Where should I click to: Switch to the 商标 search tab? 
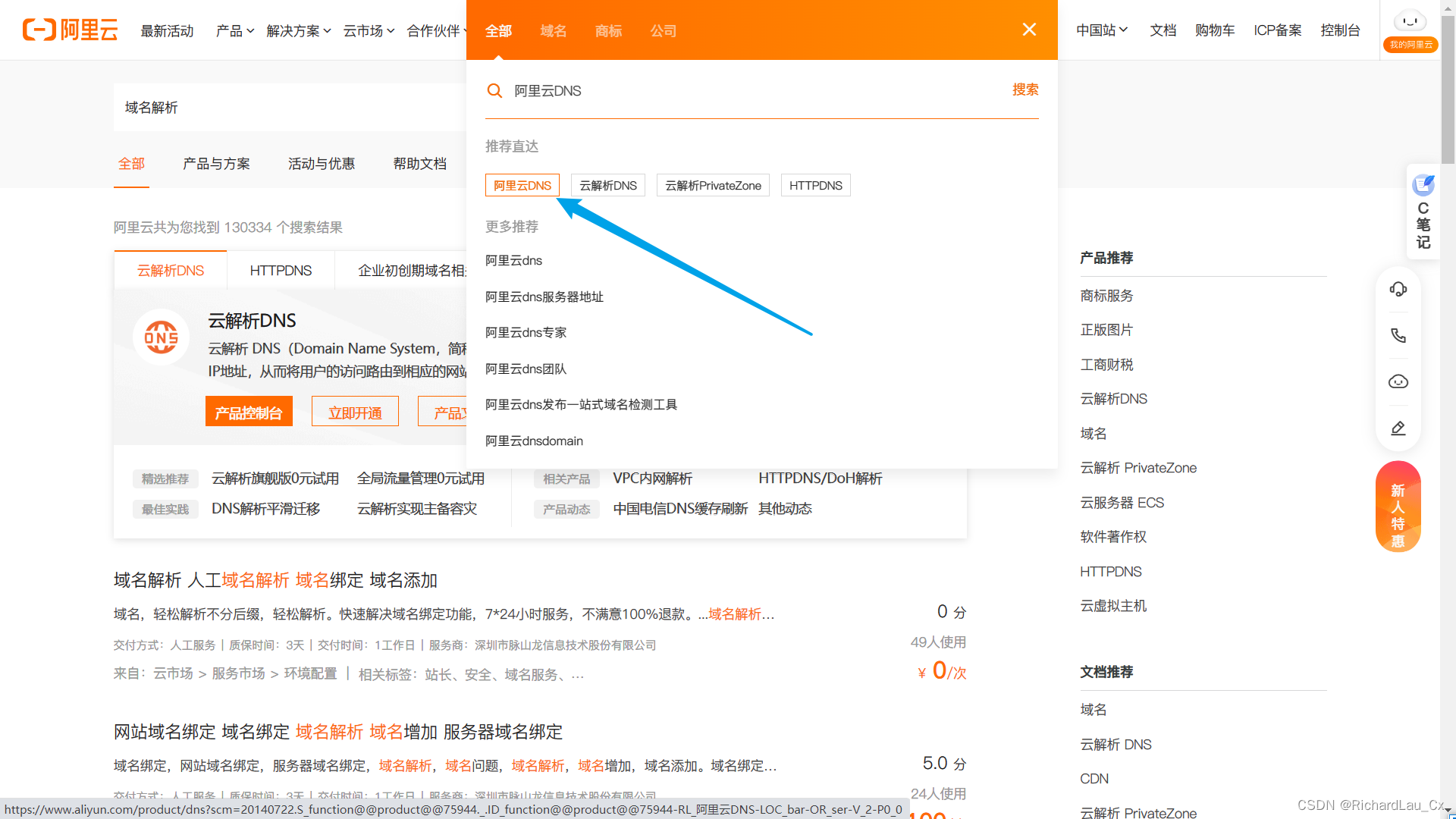tap(608, 31)
